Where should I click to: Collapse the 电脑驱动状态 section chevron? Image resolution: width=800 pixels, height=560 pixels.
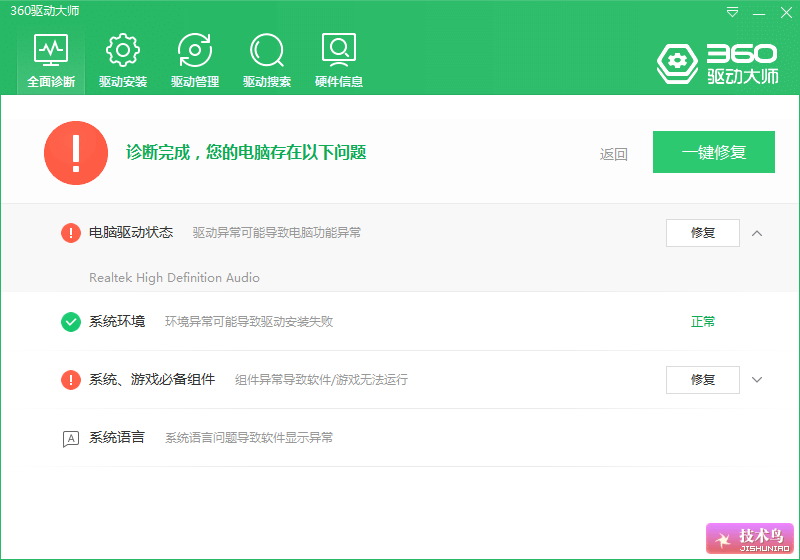[x=757, y=233]
